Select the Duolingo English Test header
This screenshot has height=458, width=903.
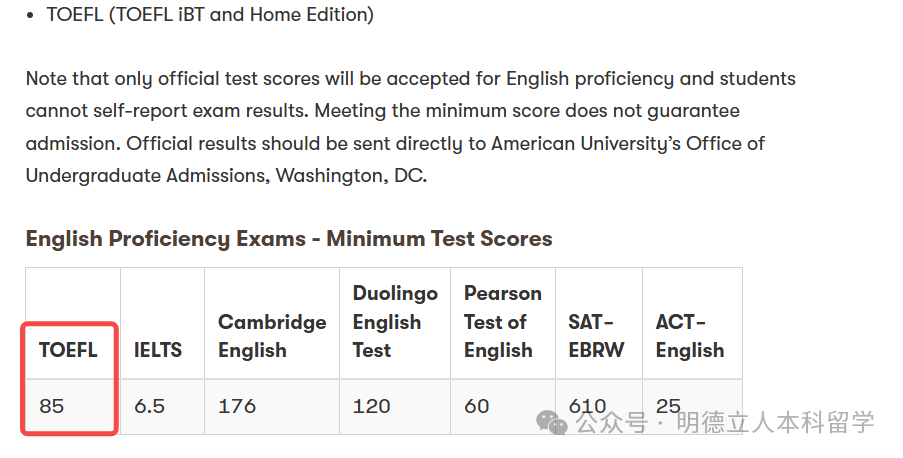click(x=395, y=322)
